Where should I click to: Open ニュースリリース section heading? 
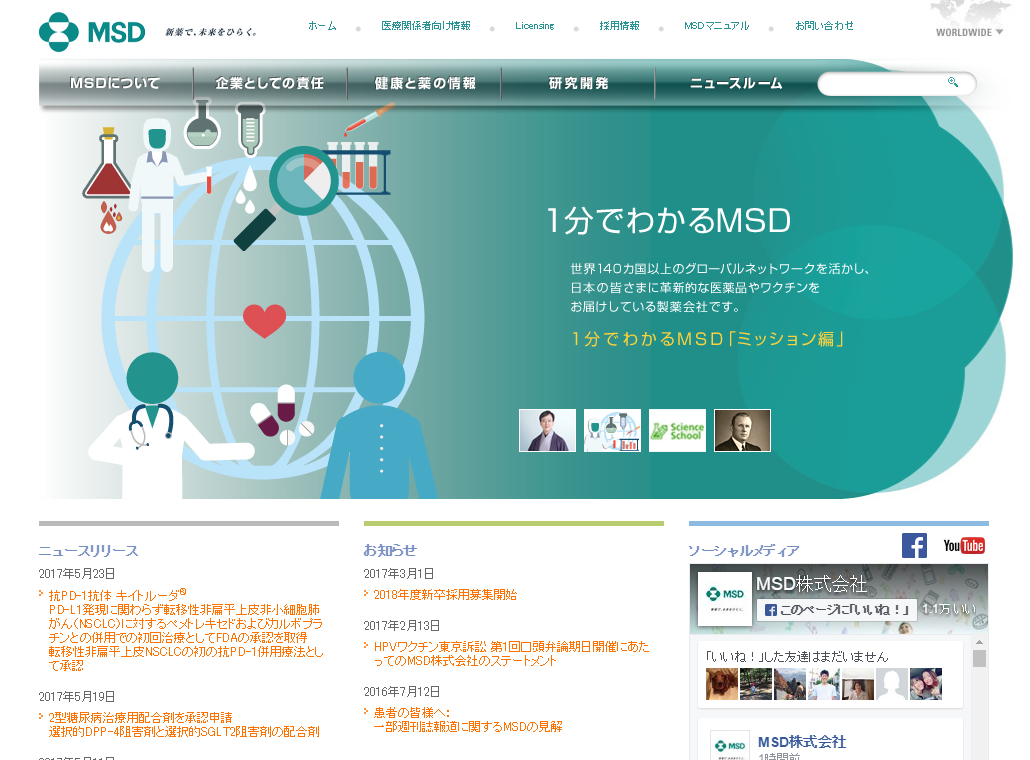coord(88,550)
